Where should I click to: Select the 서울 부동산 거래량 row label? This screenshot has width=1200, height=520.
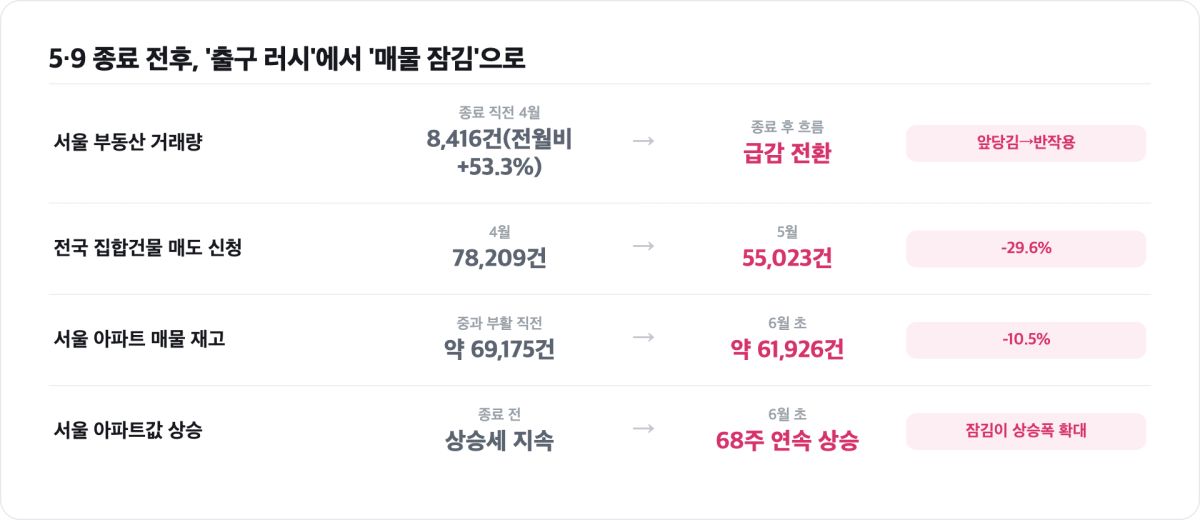point(128,142)
